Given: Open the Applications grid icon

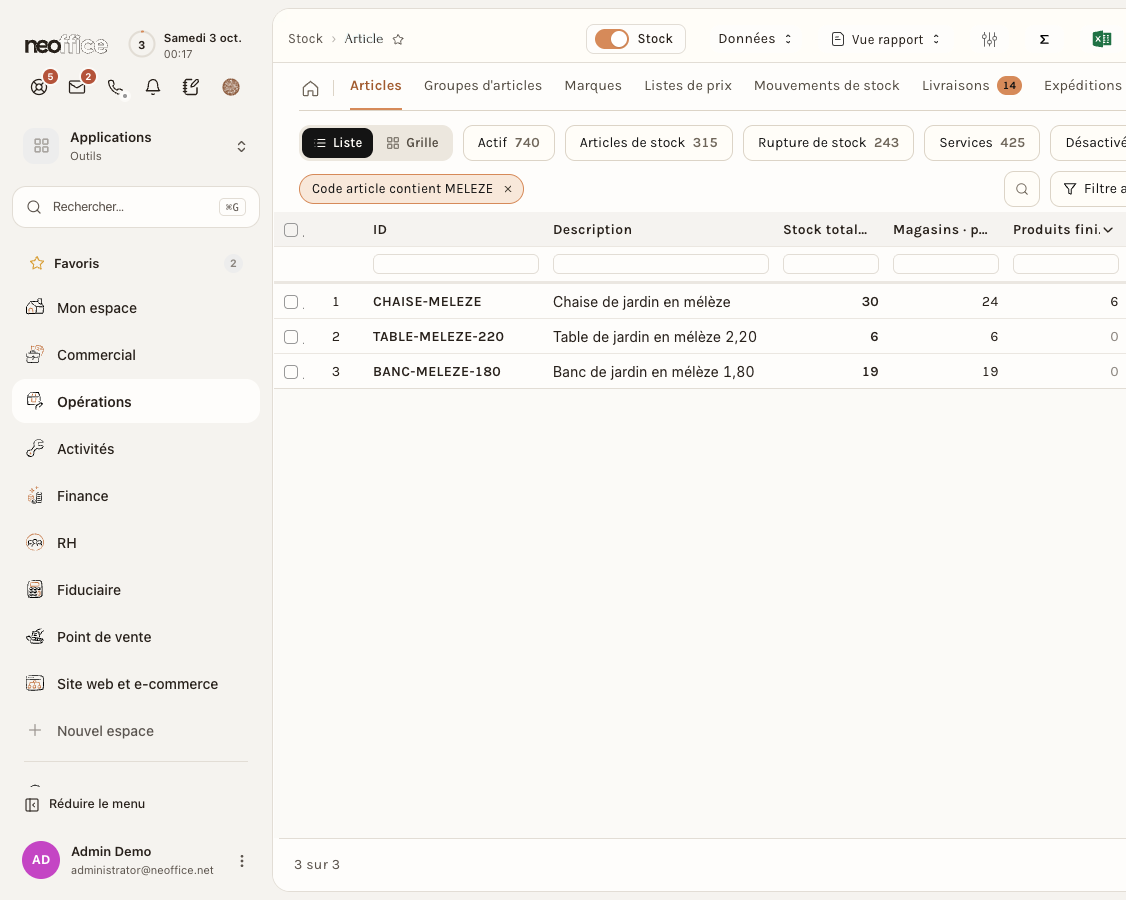Looking at the screenshot, I should [42, 146].
